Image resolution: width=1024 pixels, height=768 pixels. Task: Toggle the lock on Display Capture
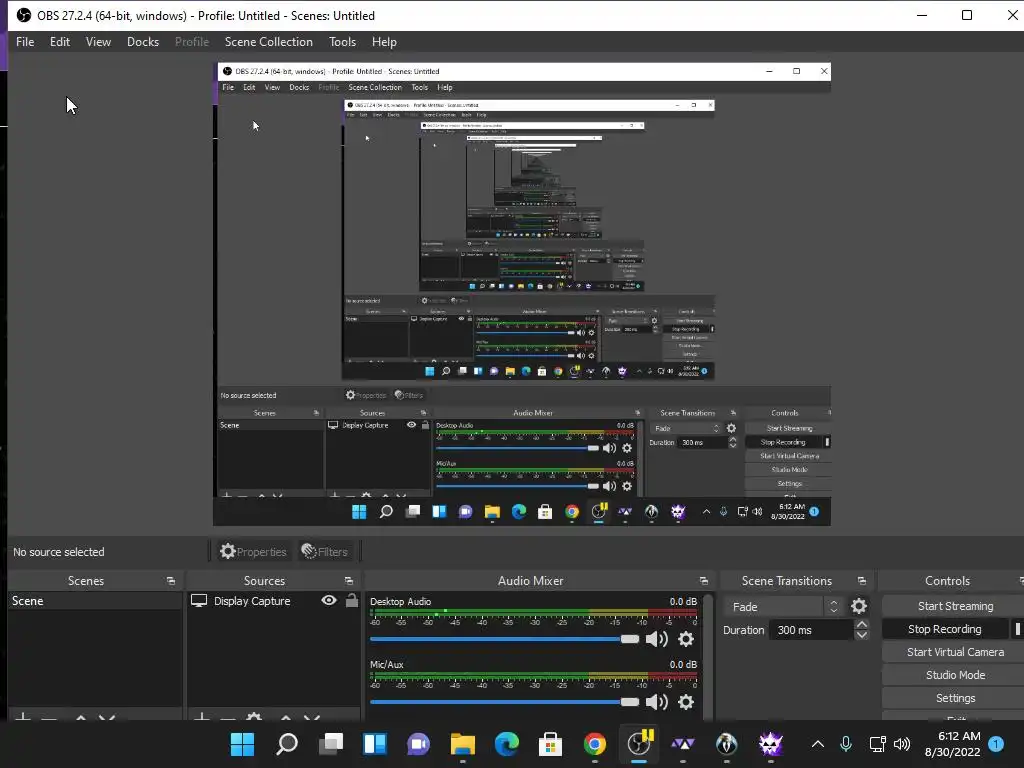coord(351,600)
